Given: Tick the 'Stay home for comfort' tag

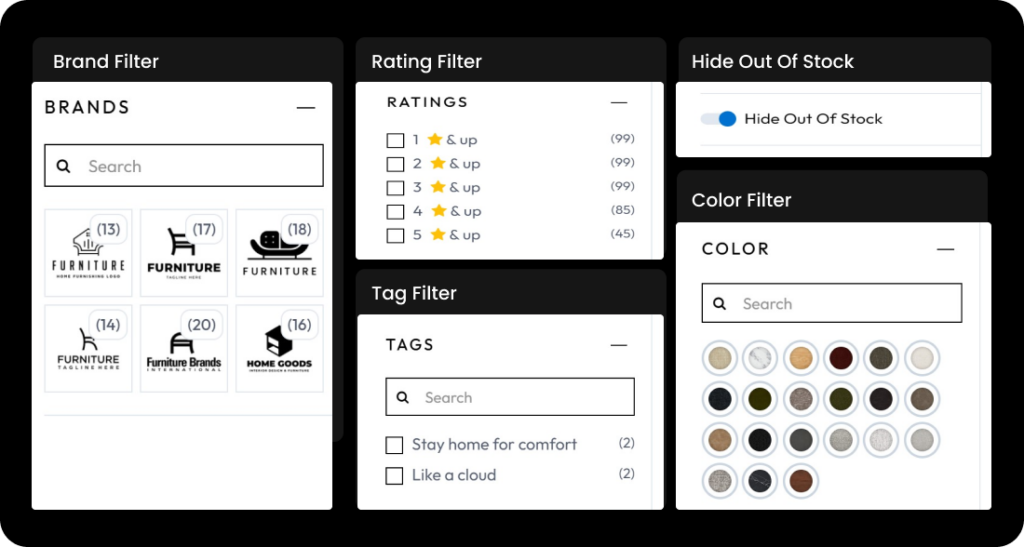Looking at the screenshot, I should point(395,445).
